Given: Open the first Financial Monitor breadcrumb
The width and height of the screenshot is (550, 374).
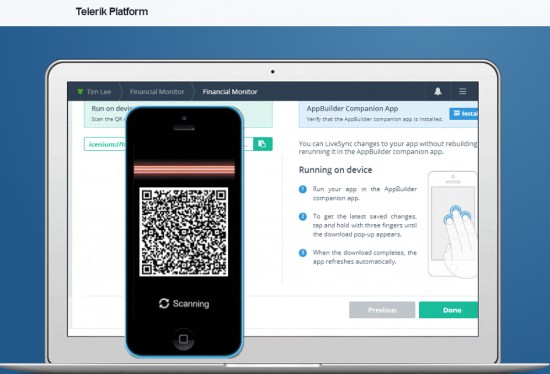Looking at the screenshot, I should click(x=157, y=92).
